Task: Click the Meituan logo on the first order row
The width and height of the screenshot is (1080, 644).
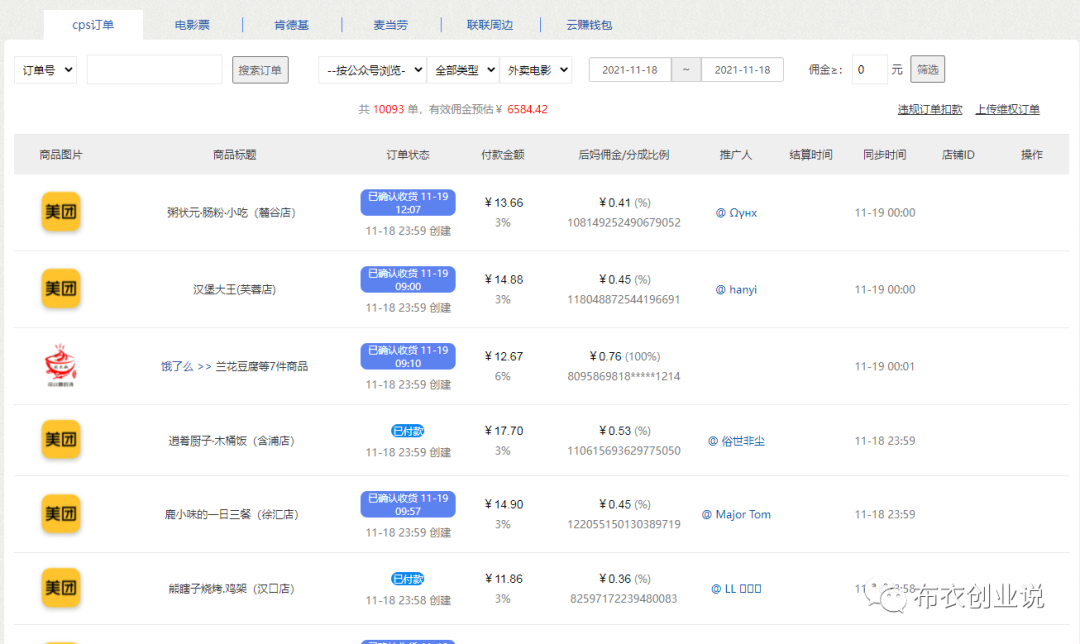Action: click(x=61, y=212)
